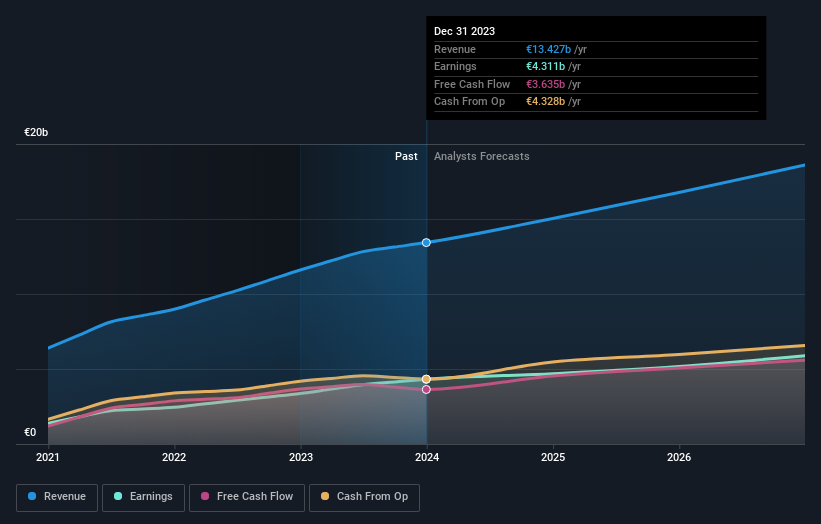
Task: Click the Analysts Forecasts label
Action: coord(481,156)
